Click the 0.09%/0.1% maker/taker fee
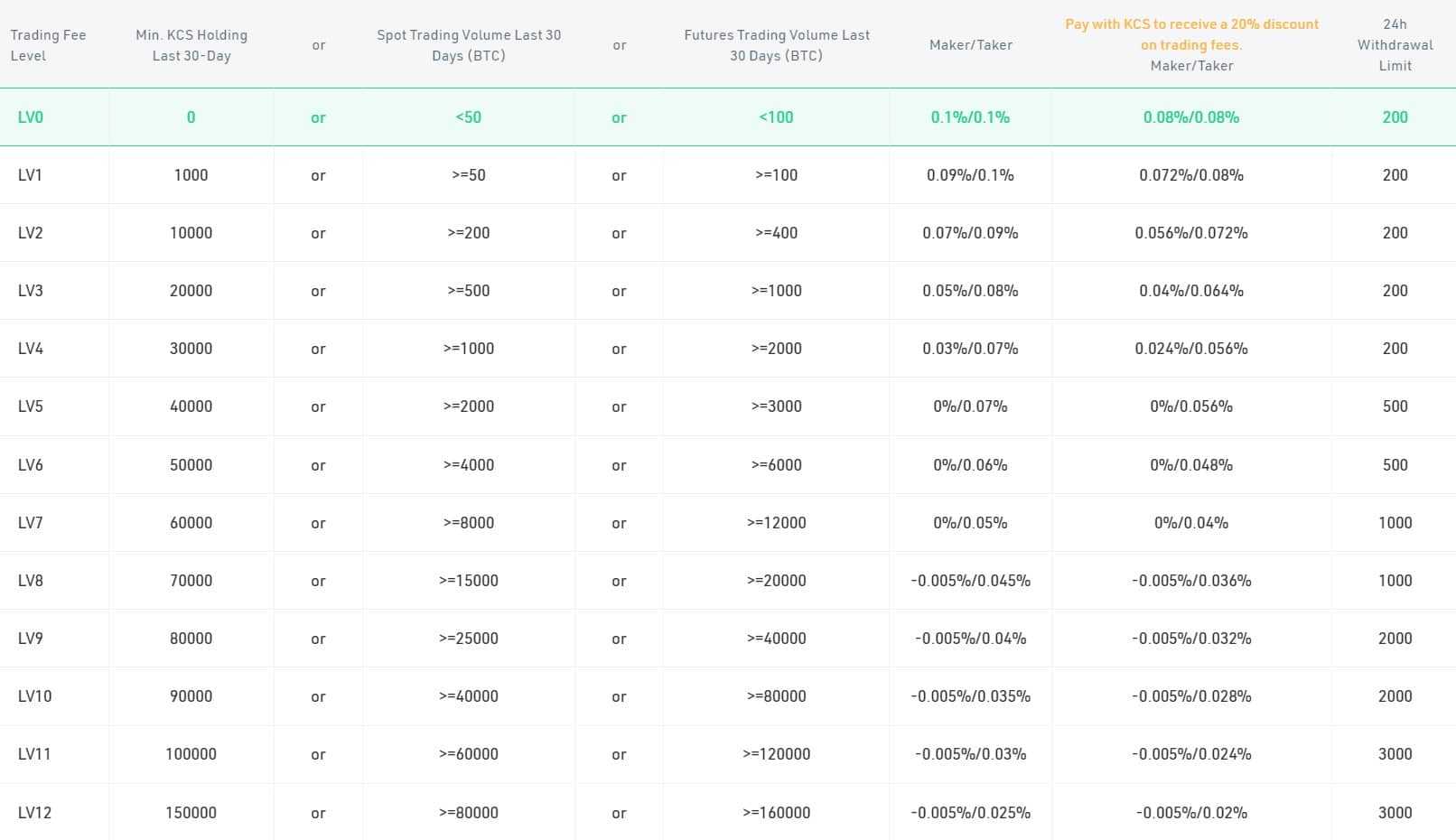 pos(970,175)
